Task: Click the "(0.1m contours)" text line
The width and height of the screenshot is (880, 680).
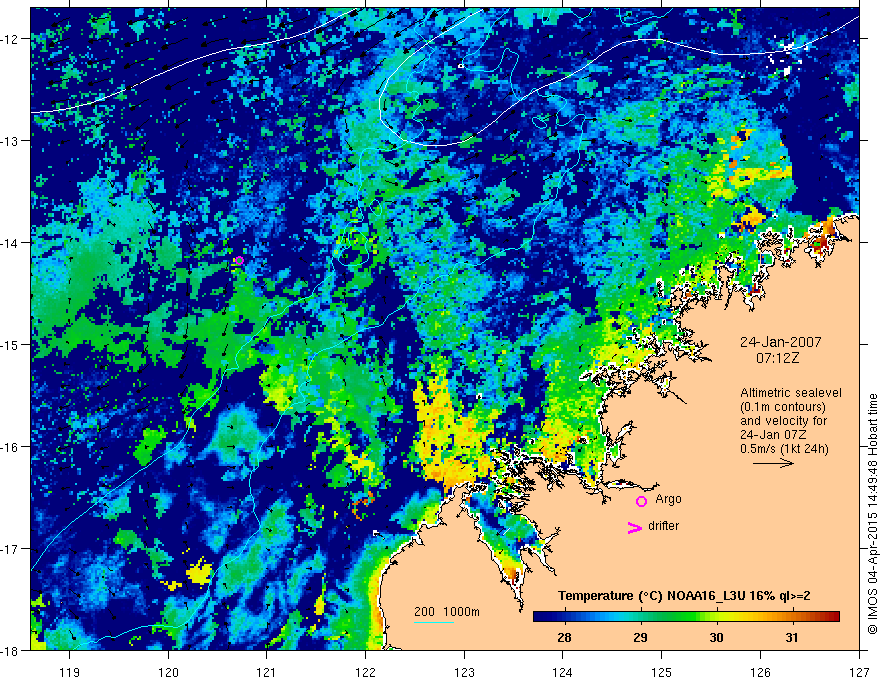Action: 783,407
